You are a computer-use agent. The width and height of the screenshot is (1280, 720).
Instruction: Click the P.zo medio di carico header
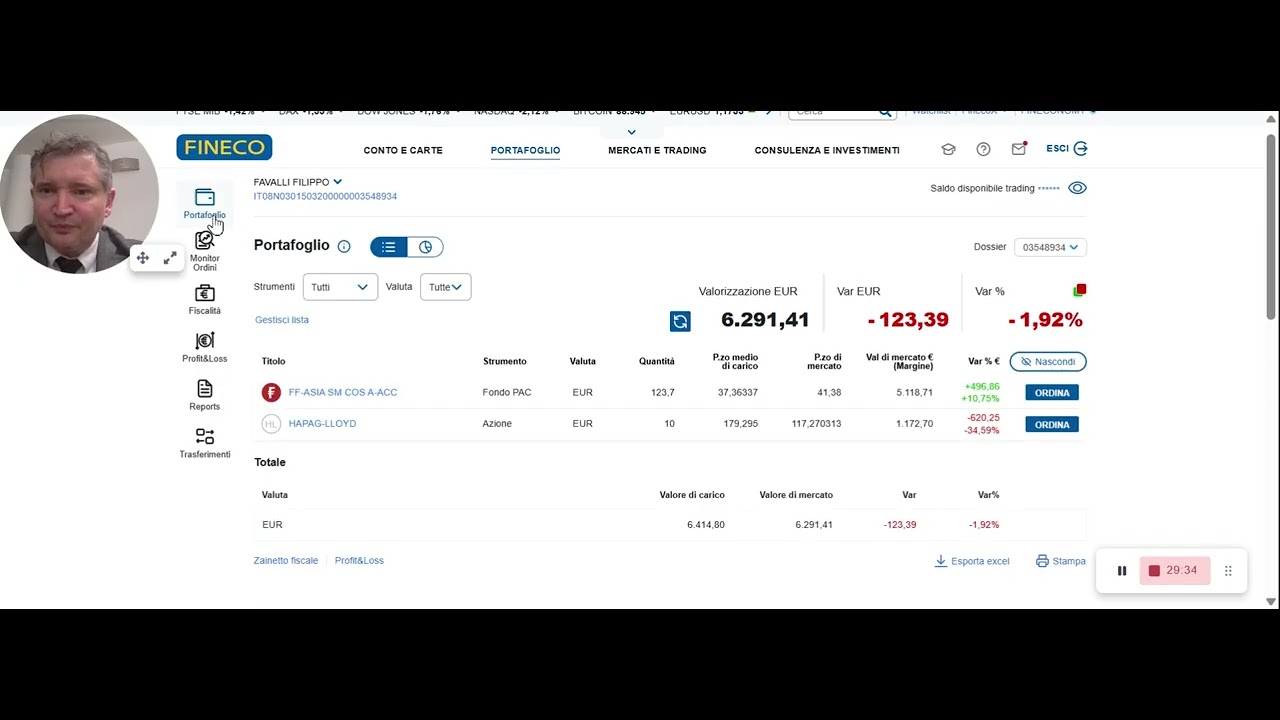[x=735, y=362]
